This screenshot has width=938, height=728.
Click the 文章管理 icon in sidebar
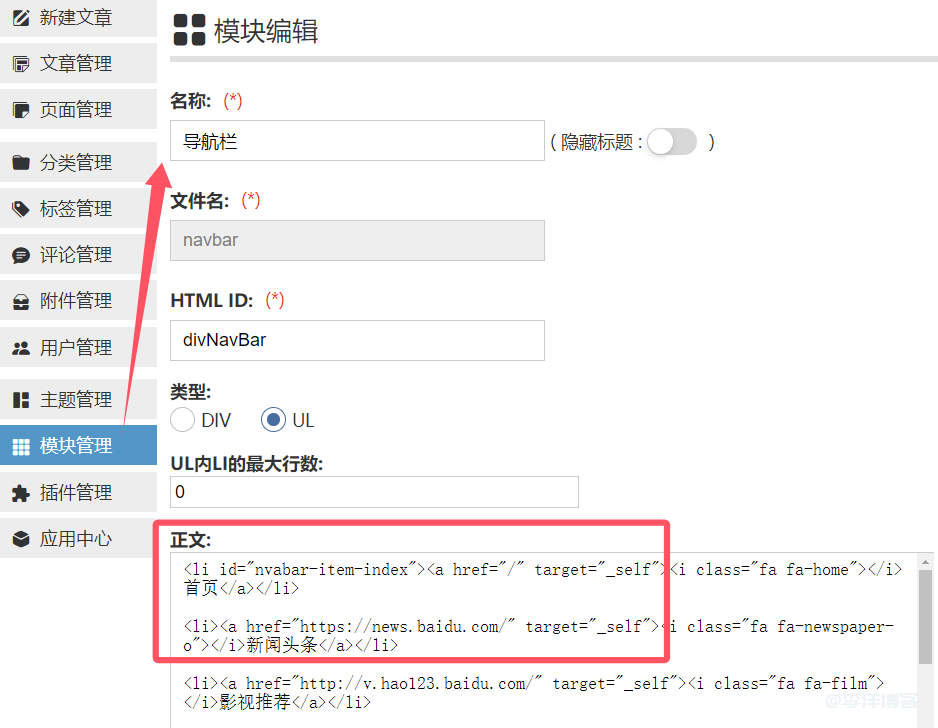click(20, 64)
